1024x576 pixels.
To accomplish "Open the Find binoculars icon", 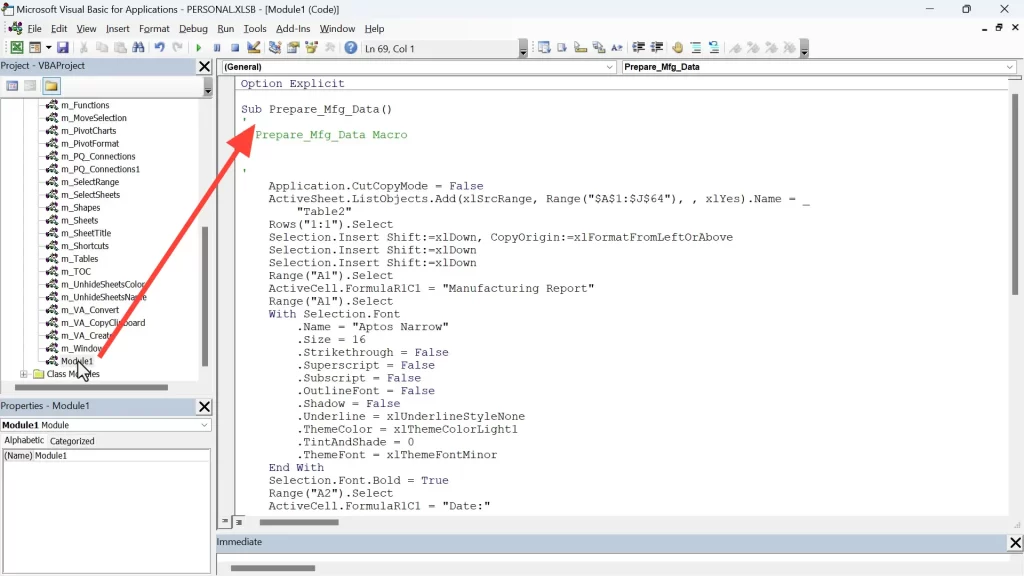I will pyautogui.click(x=138, y=48).
